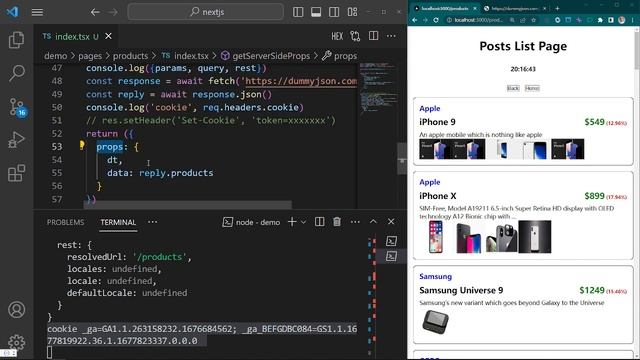The height and width of the screenshot is (360, 640).
Task: Select the second terminal instance in list
Action: point(391,256)
